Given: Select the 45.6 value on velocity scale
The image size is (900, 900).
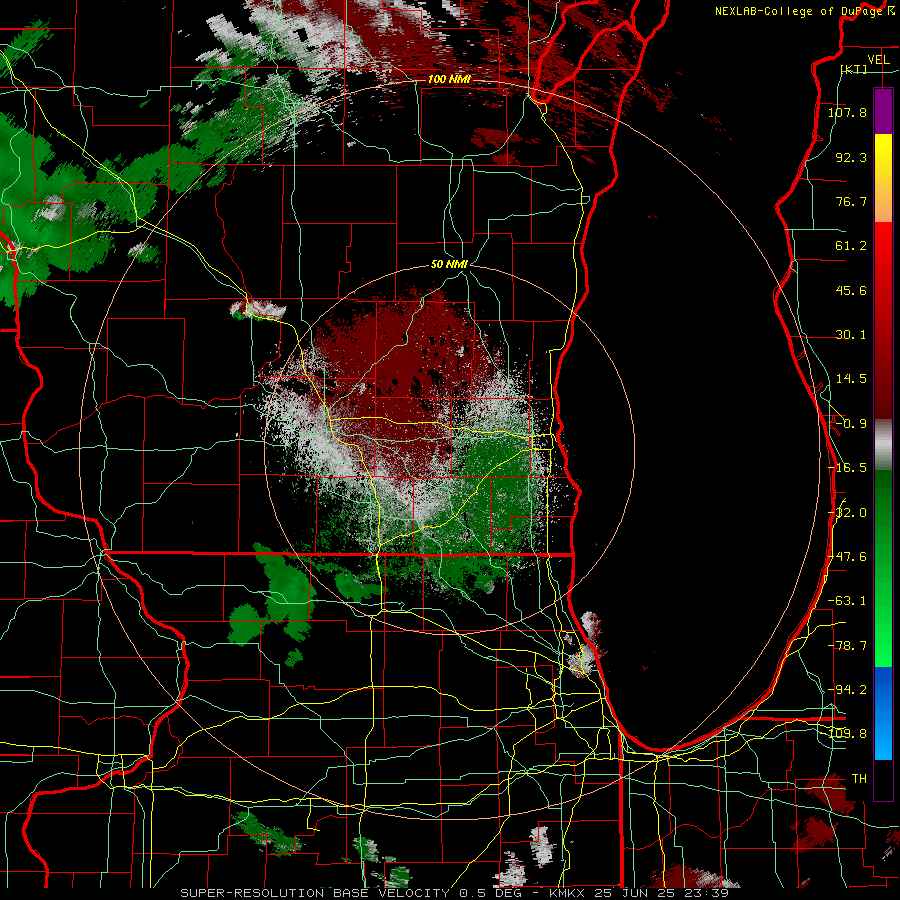Looking at the screenshot, I should pyautogui.click(x=851, y=290).
